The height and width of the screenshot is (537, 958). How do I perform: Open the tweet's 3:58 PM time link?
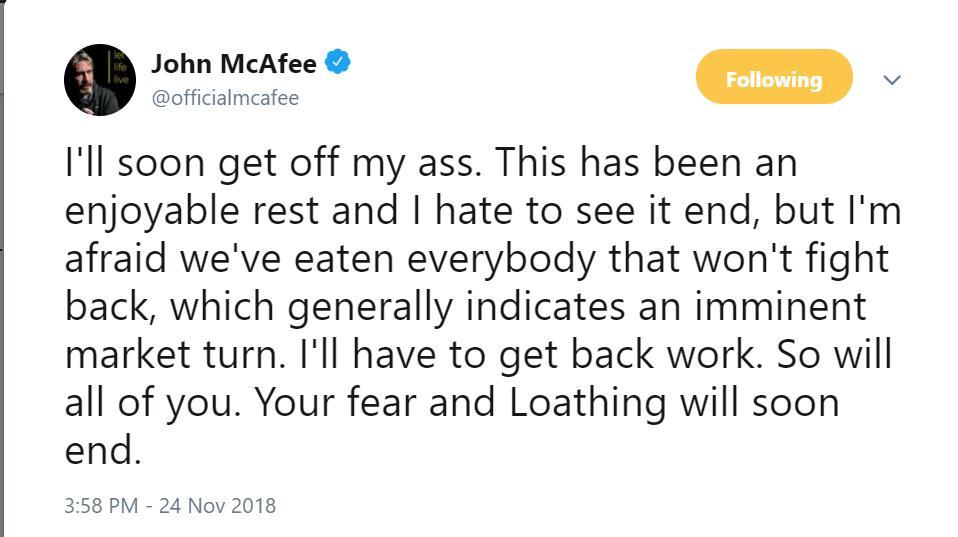click(x=101, y=506)
